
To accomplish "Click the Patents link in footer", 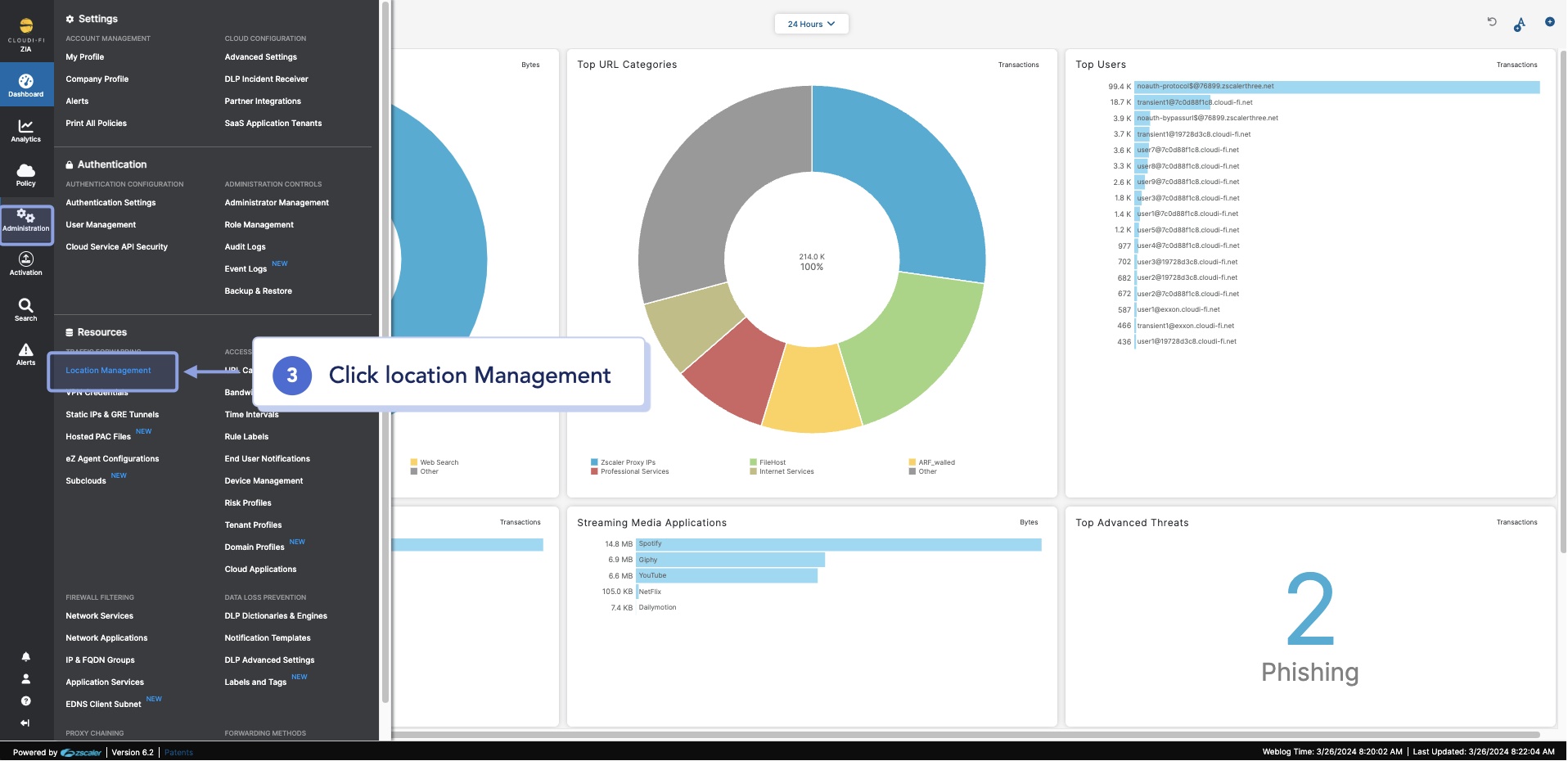I will pyautogui.click(x=178, y=753).
